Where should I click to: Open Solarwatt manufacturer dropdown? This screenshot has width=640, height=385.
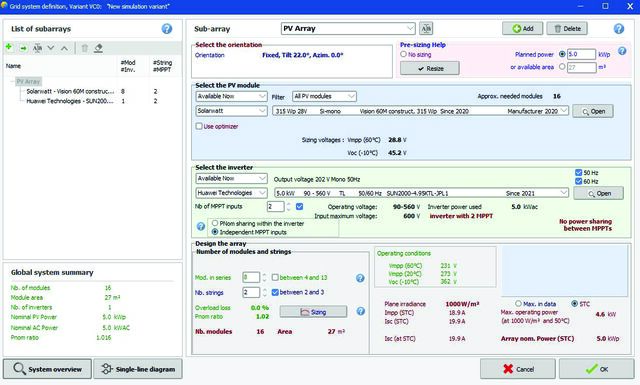[x=231, y=111]
